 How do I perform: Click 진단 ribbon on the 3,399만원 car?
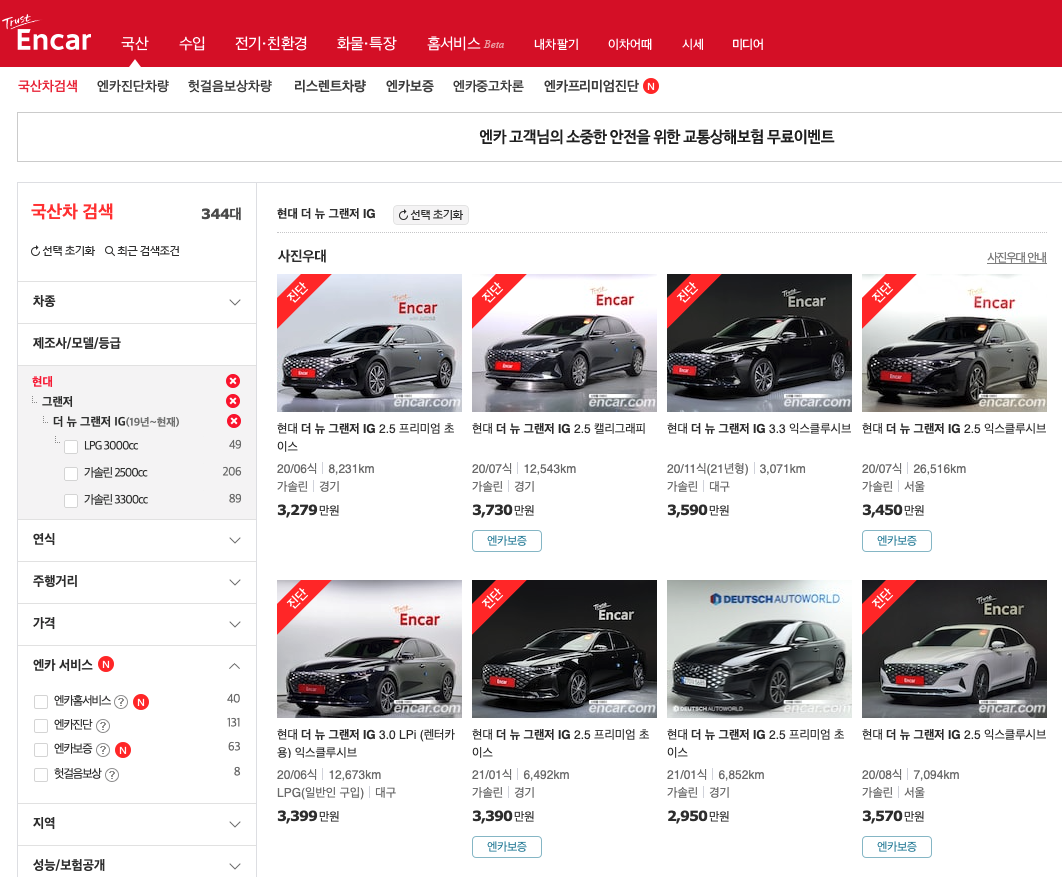click(298, 599)
